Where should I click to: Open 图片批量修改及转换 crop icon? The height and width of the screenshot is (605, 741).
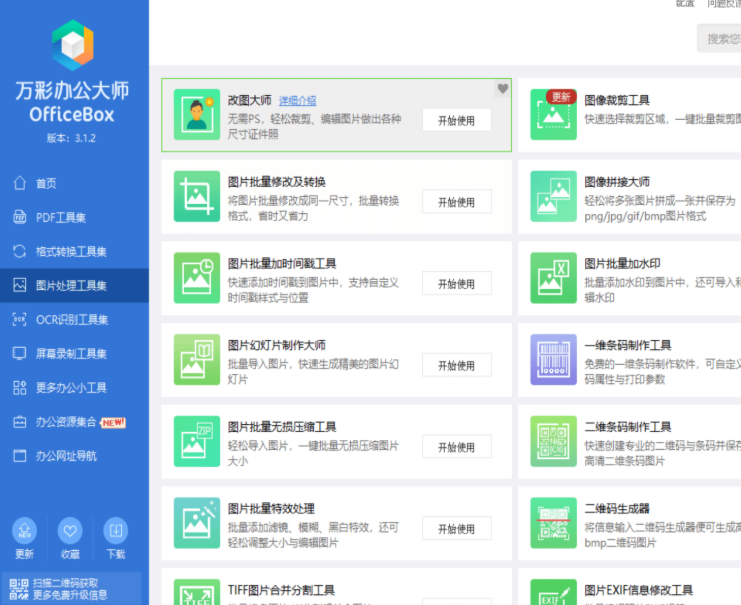pos(197,196)
